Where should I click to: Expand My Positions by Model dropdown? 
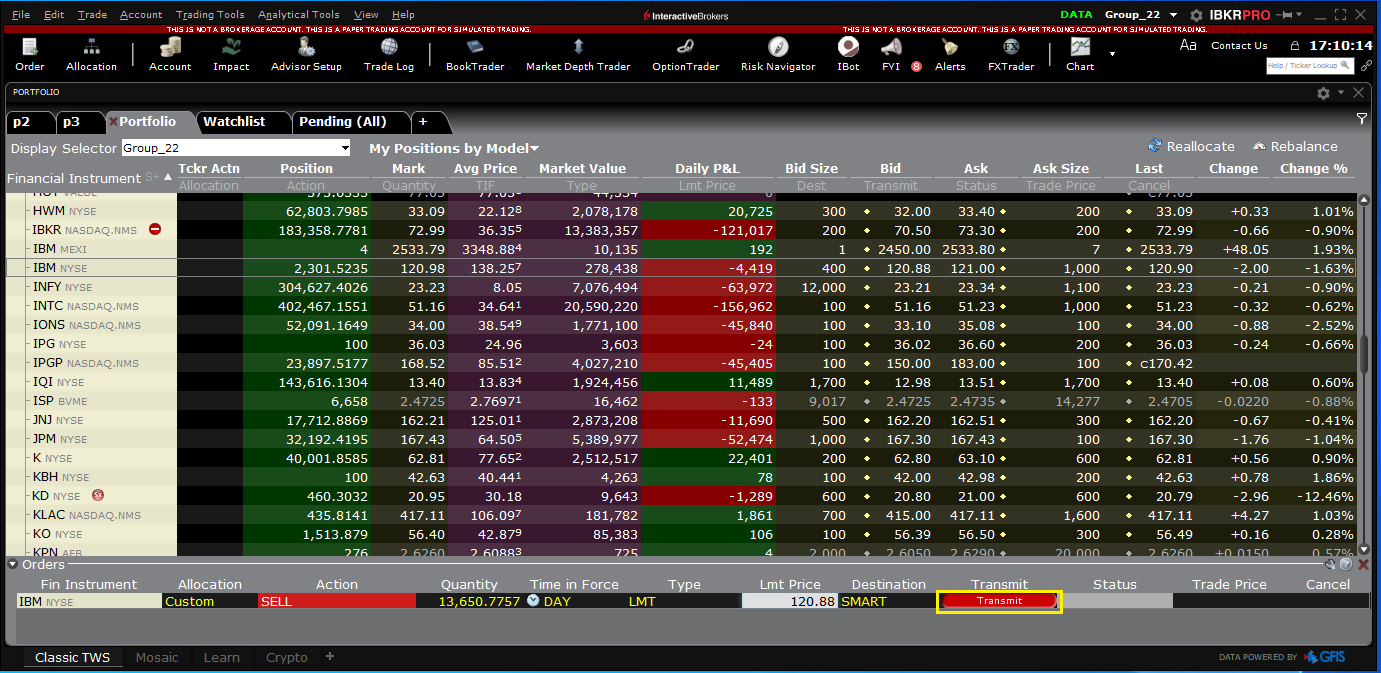(x=454, y=148)
